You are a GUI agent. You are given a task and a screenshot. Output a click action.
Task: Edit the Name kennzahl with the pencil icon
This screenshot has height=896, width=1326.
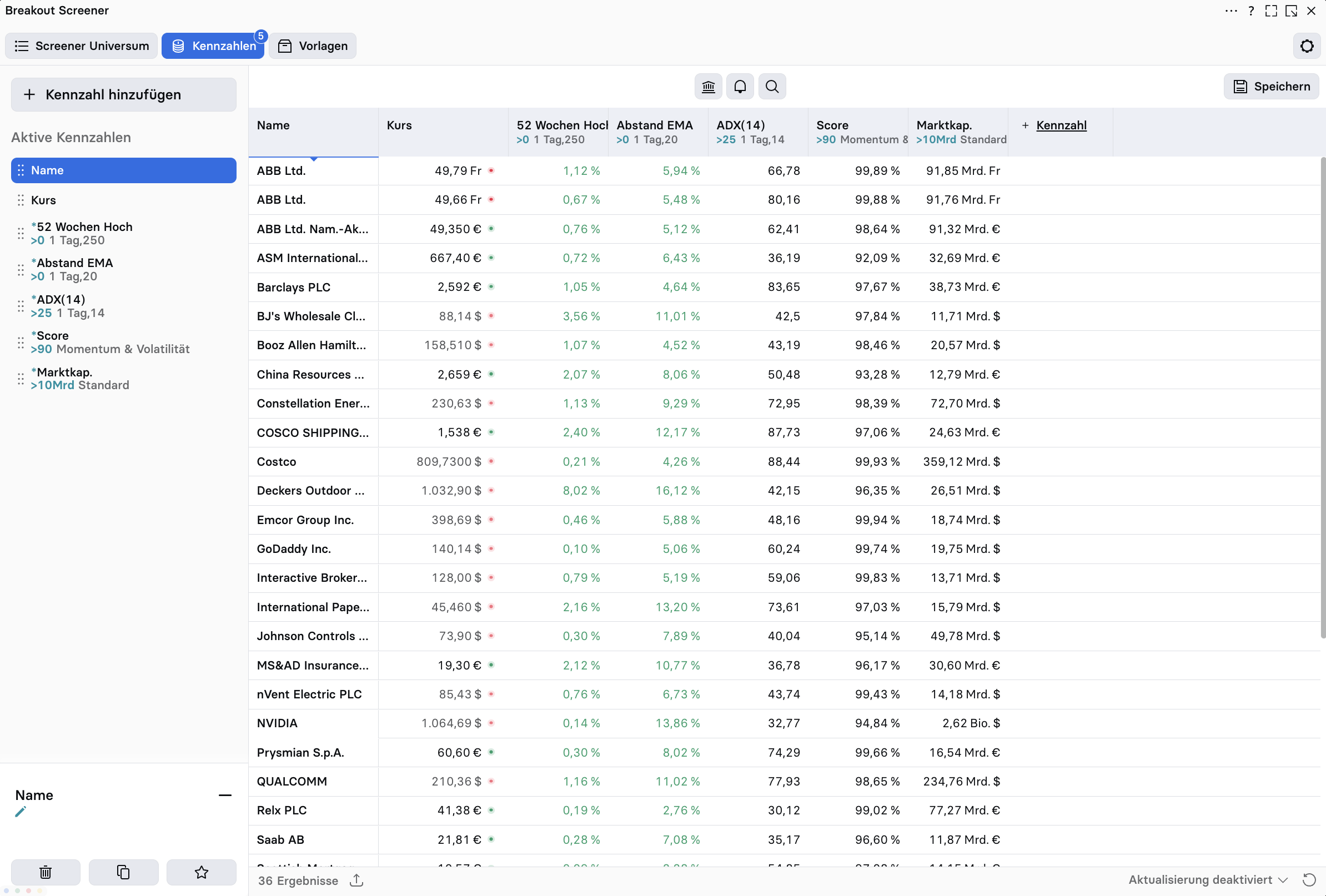pos(21,812)
